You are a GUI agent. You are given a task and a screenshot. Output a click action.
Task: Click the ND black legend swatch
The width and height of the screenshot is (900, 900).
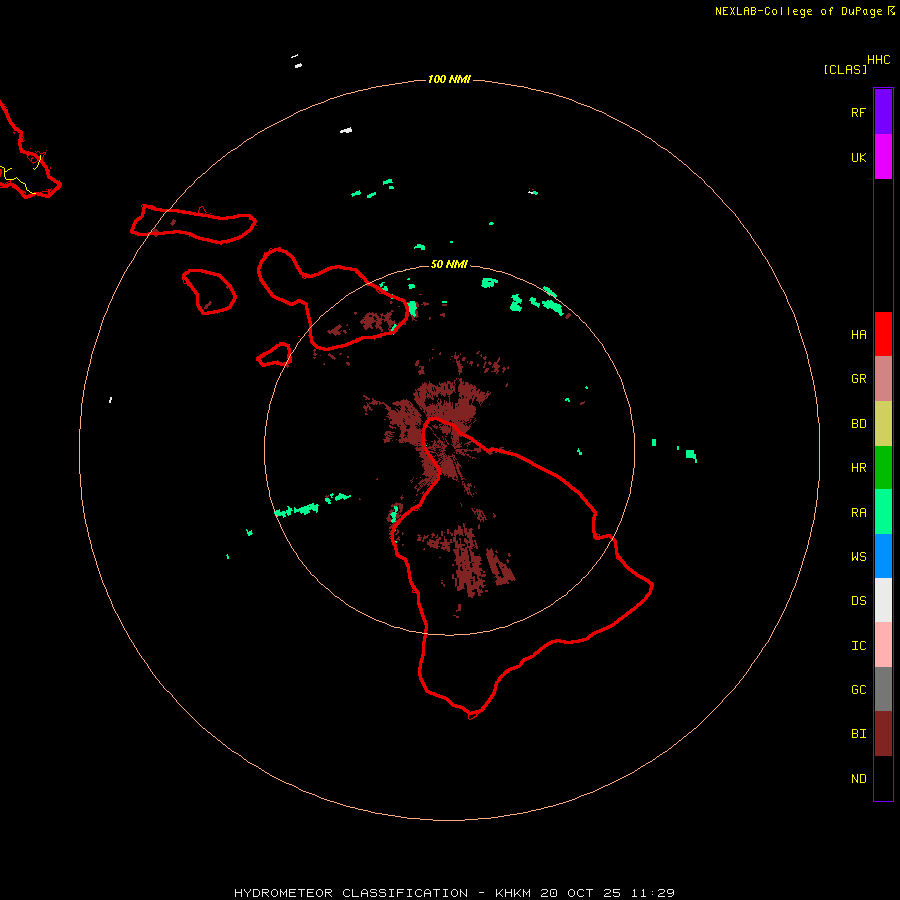click(883, 778)
